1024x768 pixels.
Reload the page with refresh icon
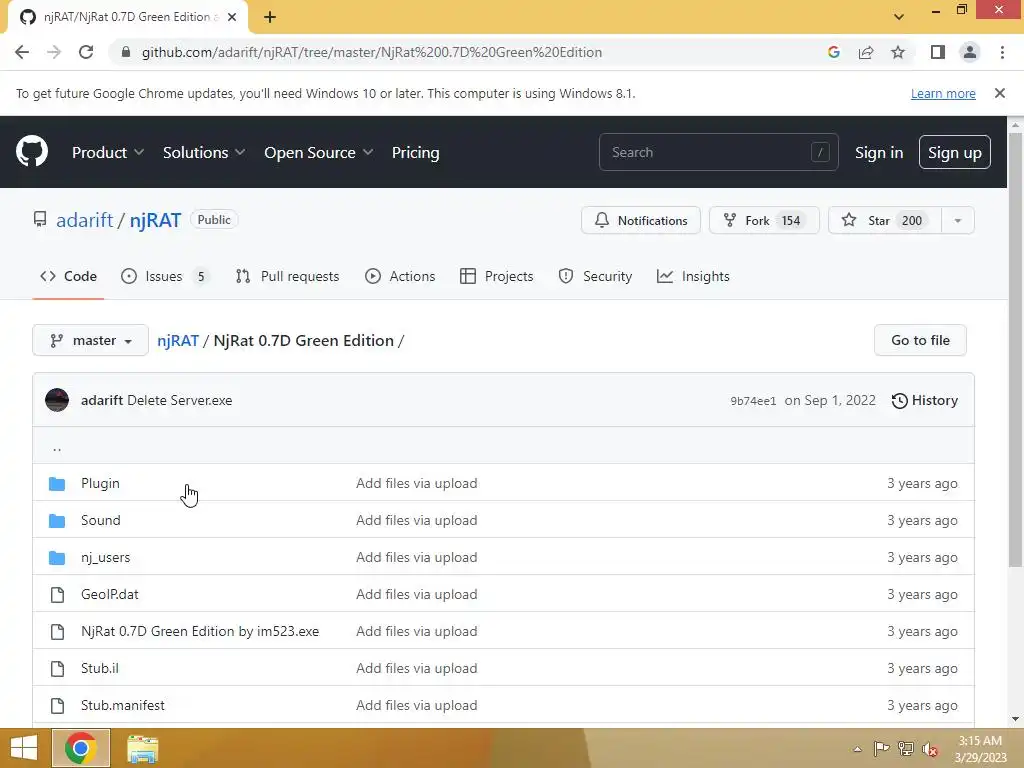tap(86, 52)
